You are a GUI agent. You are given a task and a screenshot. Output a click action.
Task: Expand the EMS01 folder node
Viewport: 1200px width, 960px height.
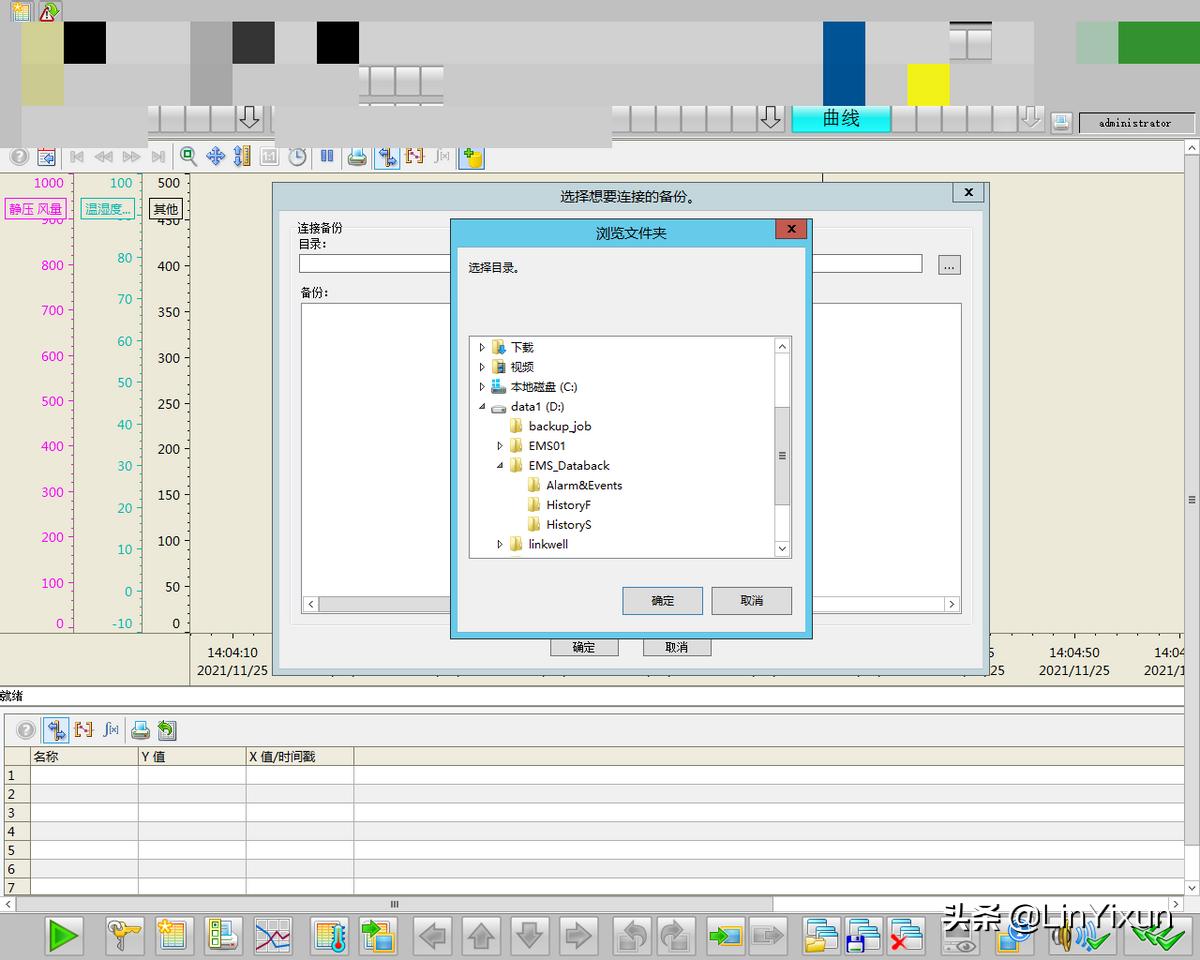click(500, 446)
